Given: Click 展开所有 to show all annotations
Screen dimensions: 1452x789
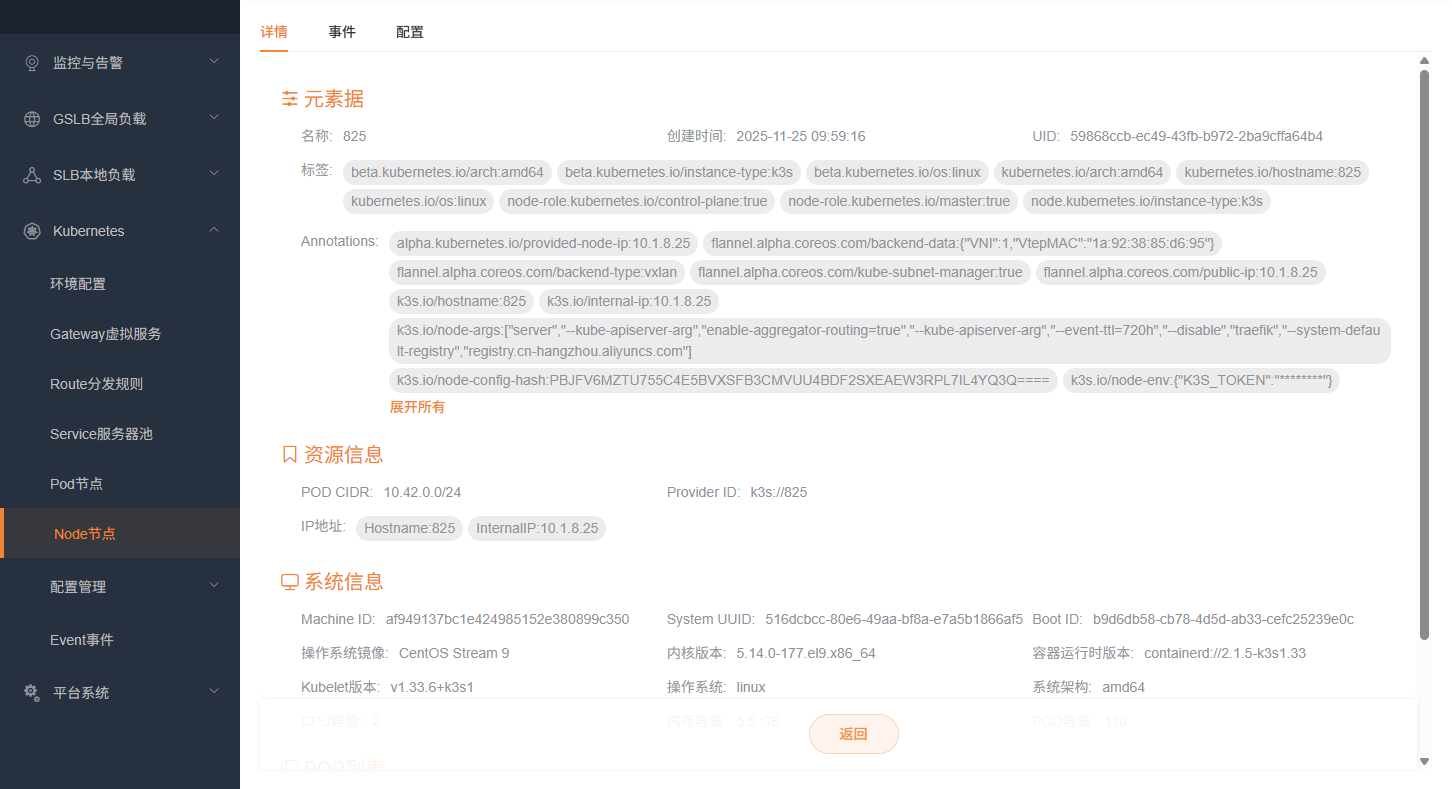Looking at the screenshot, I should pos(417,407).
